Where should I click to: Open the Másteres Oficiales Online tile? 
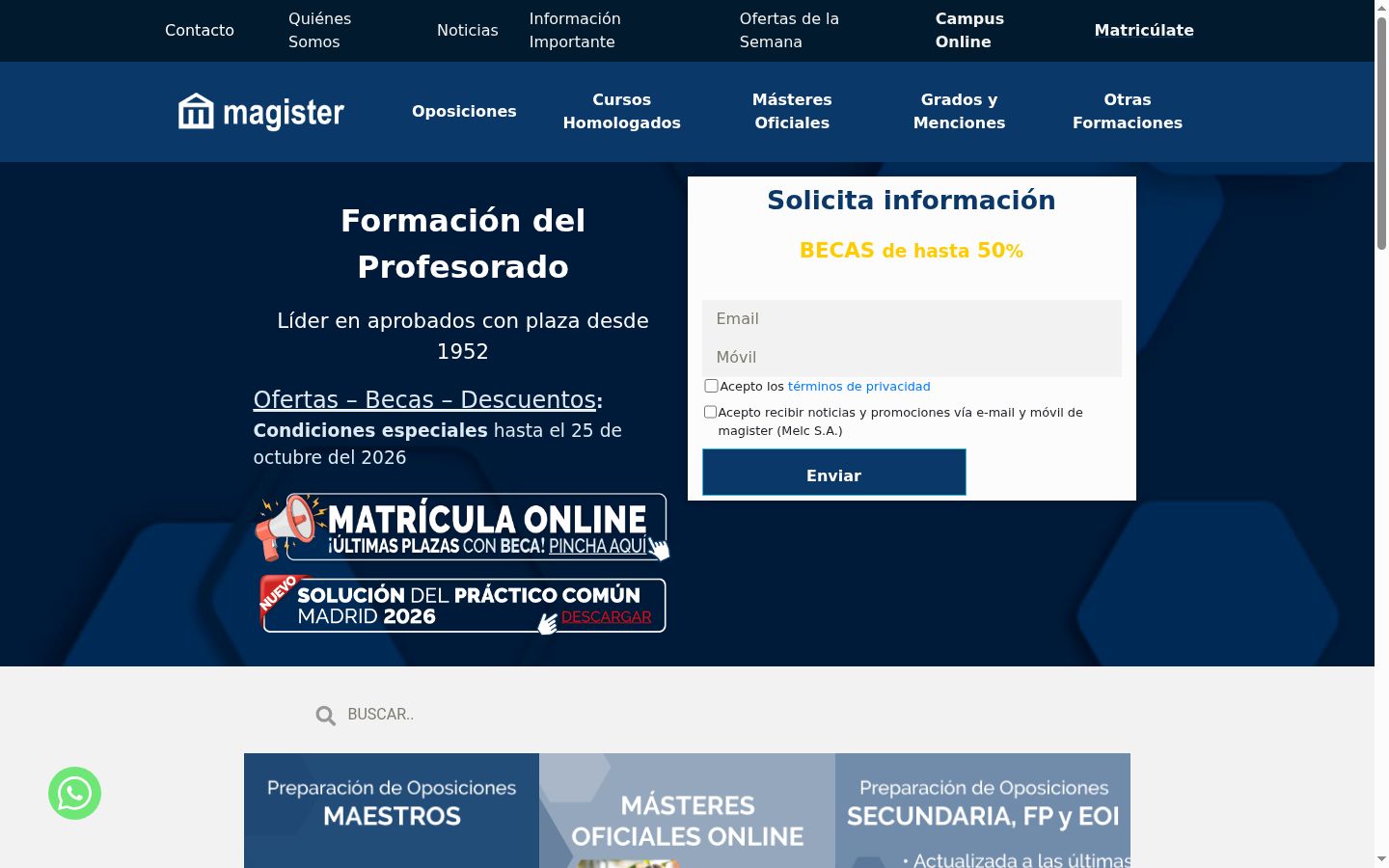click(x=687, y=810)
